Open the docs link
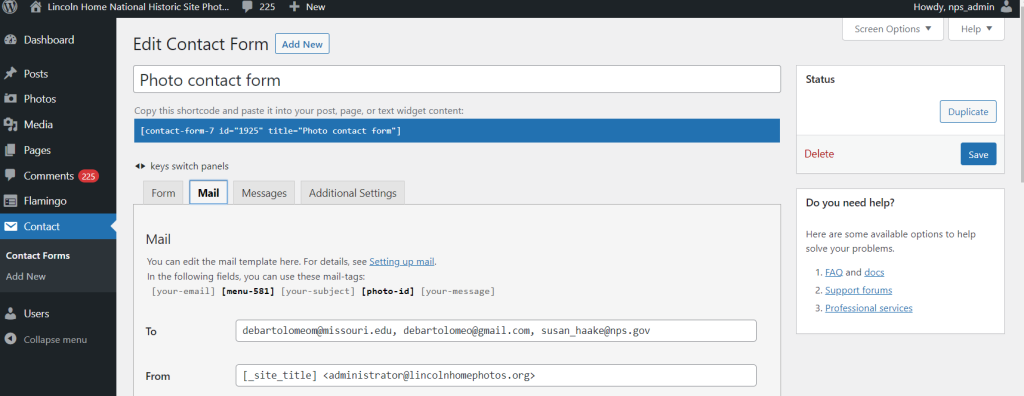1024x396 pixels. (874, 272)
